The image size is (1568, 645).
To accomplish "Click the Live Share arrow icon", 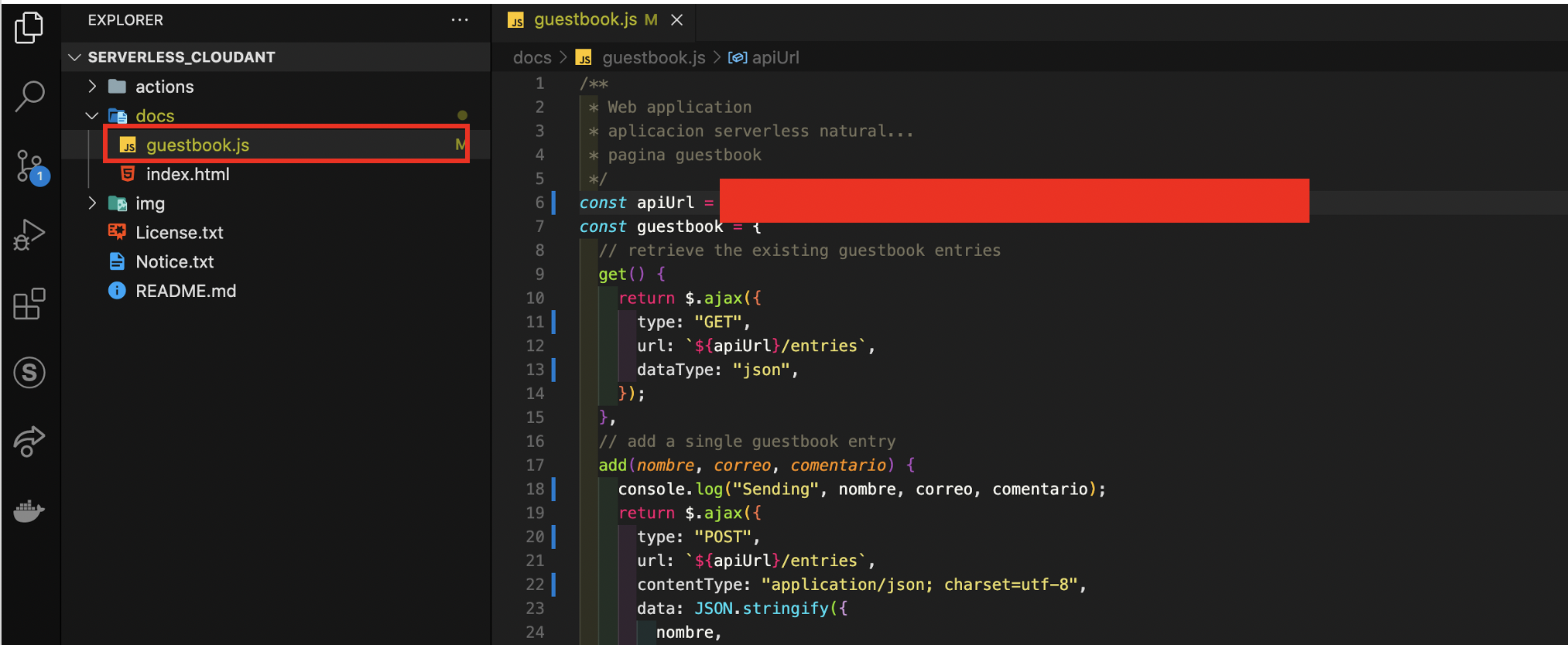I will [x=29, y=442].
